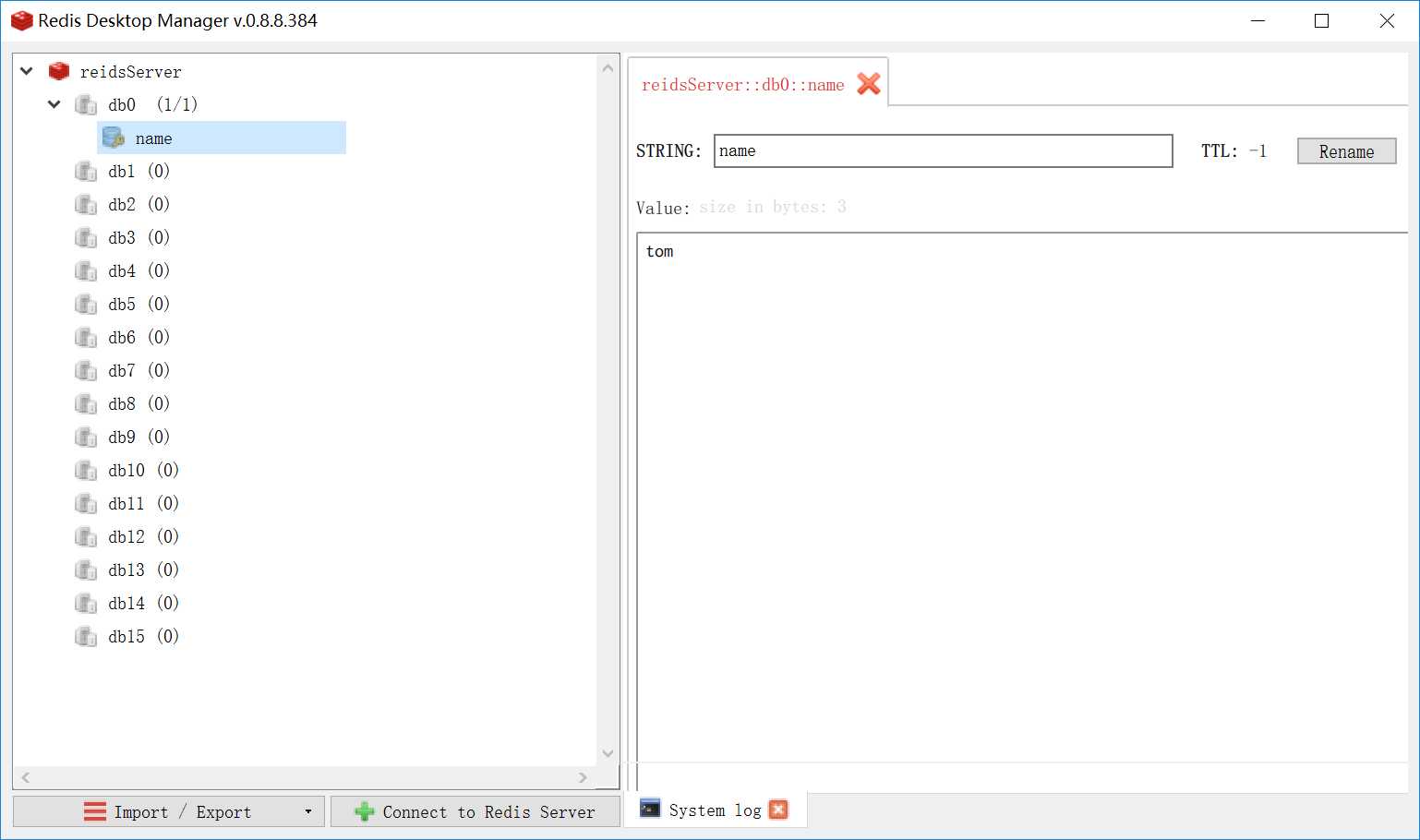The image size is (1420, 840).
Task: Click the db10 database icon
Action: pyautogui.click(x=86, y=470)
